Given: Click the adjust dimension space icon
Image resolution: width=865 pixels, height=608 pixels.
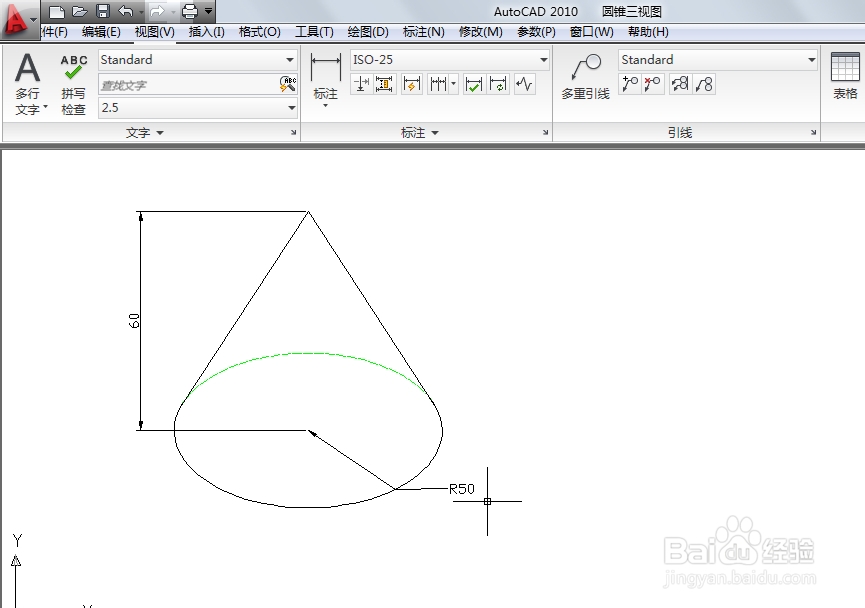Looking at the screenshot, I should 385,84.
